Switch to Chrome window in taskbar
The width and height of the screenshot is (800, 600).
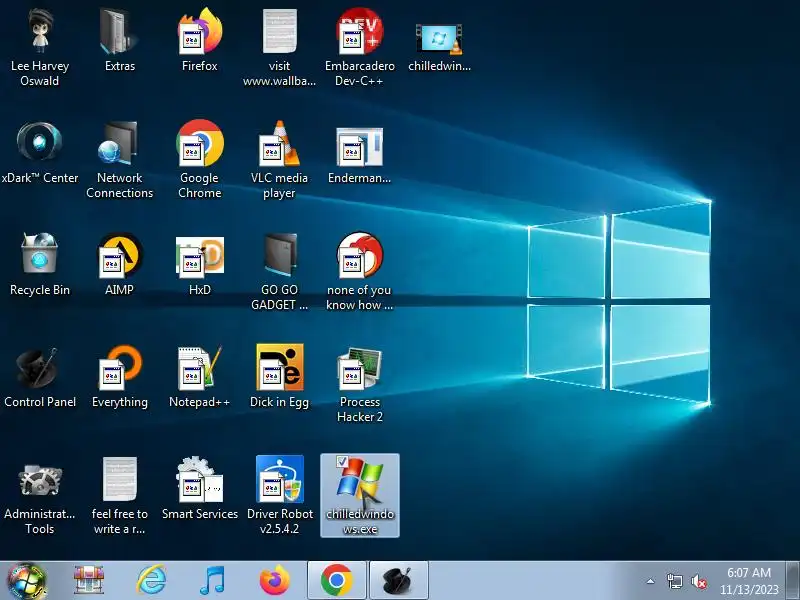click(337, 581)
